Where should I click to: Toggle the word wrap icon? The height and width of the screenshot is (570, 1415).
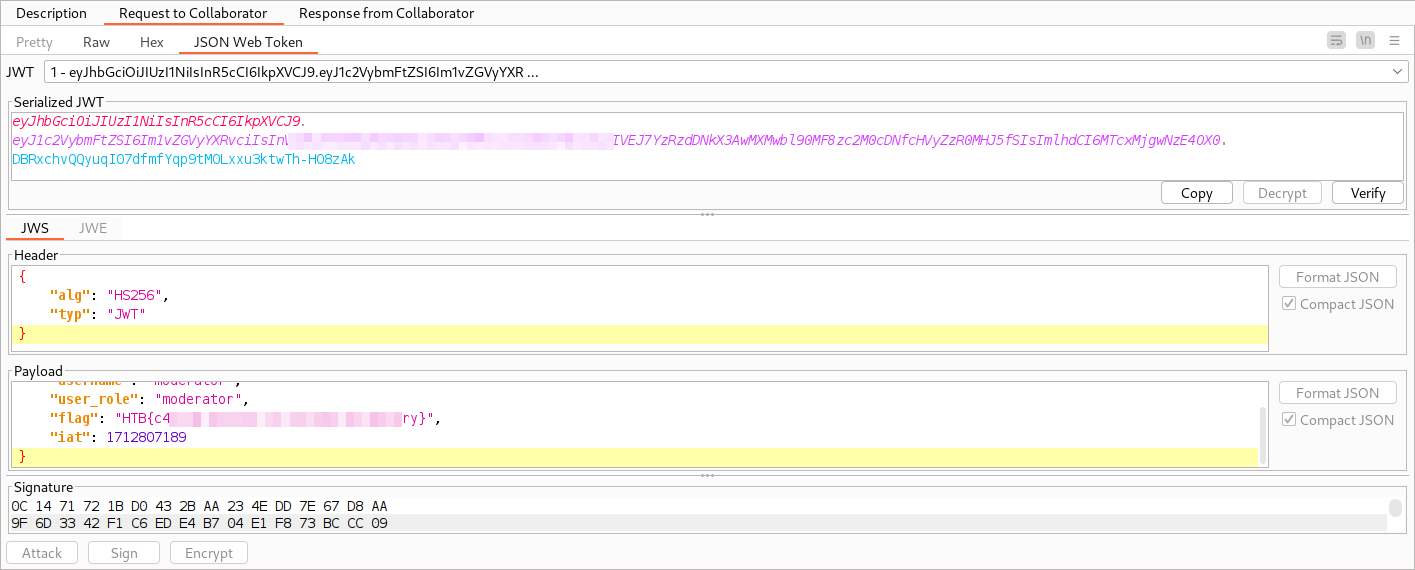pos(1336,41)
